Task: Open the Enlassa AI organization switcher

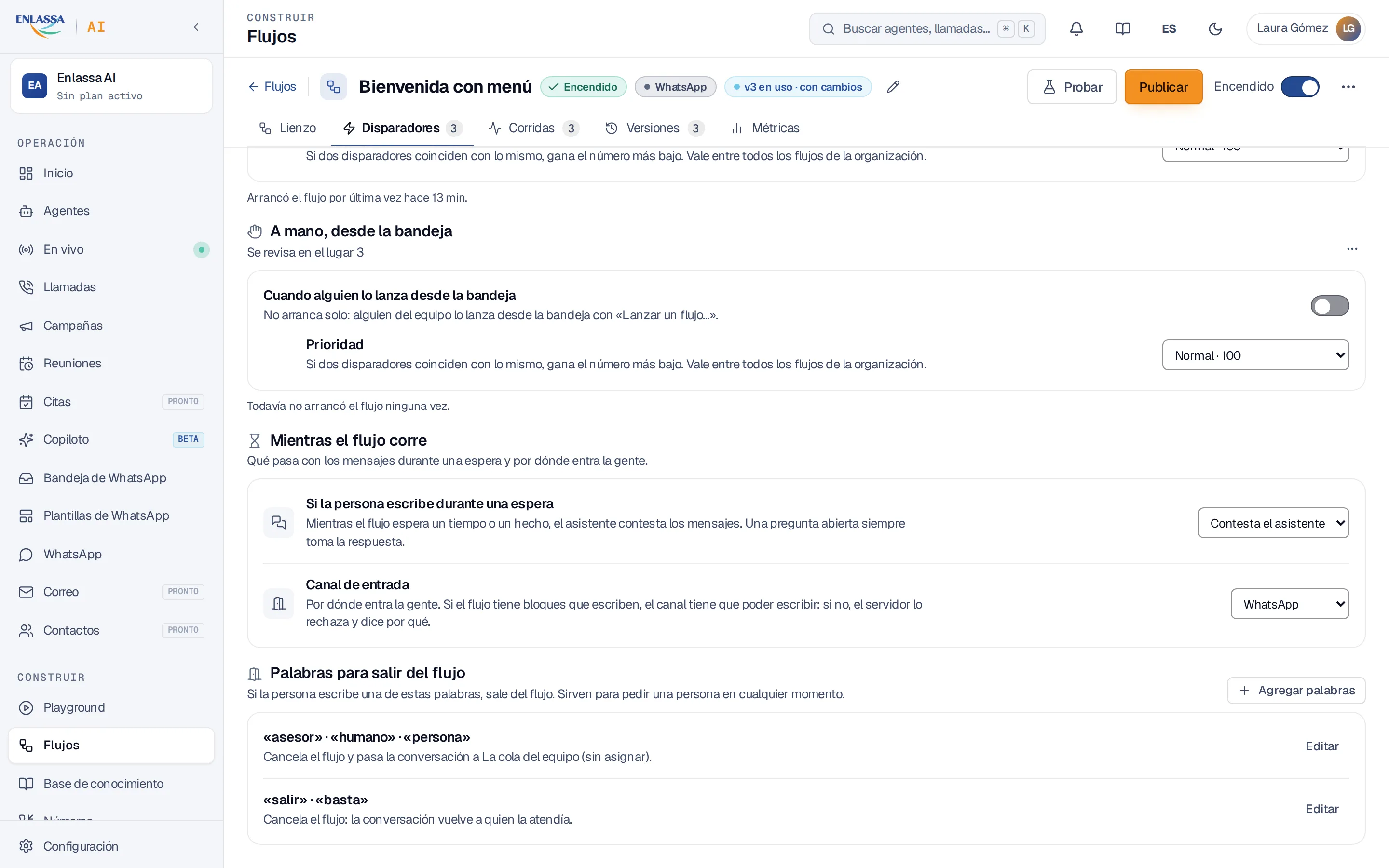Action: (111, 86)
